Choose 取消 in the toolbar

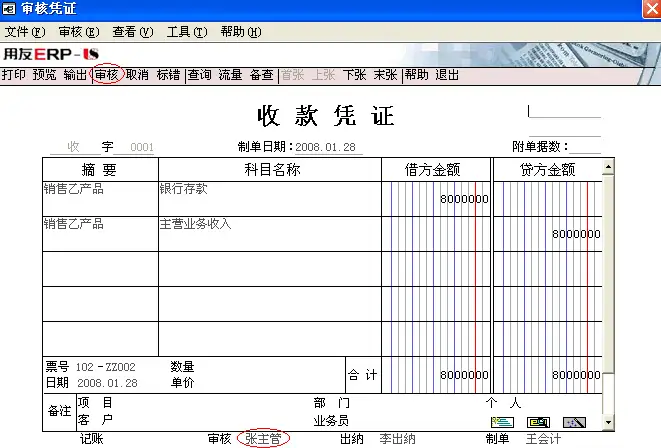tap(137, 75)
